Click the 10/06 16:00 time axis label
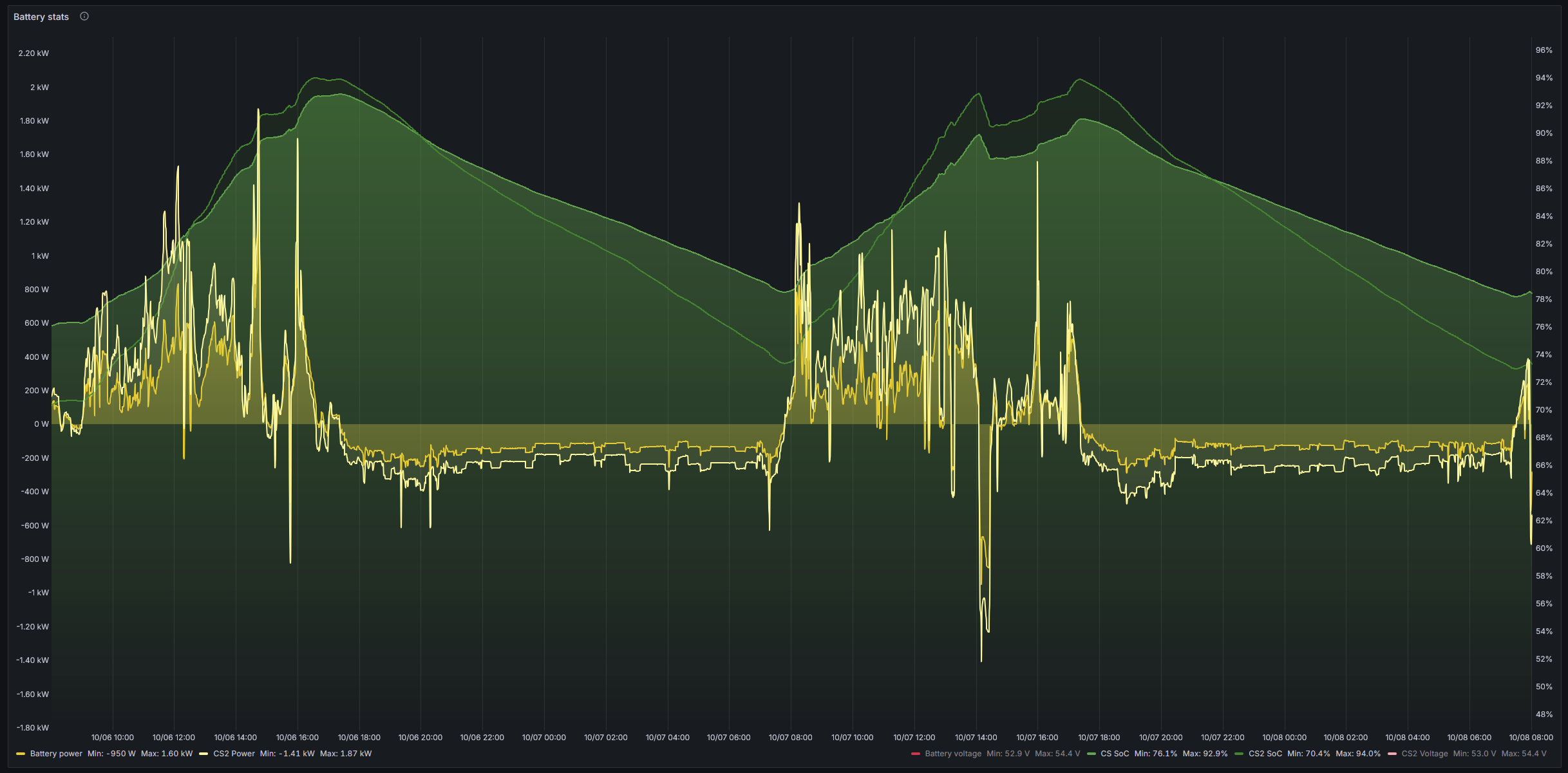This screenshot has width=1568, height=773. point(297,738)
